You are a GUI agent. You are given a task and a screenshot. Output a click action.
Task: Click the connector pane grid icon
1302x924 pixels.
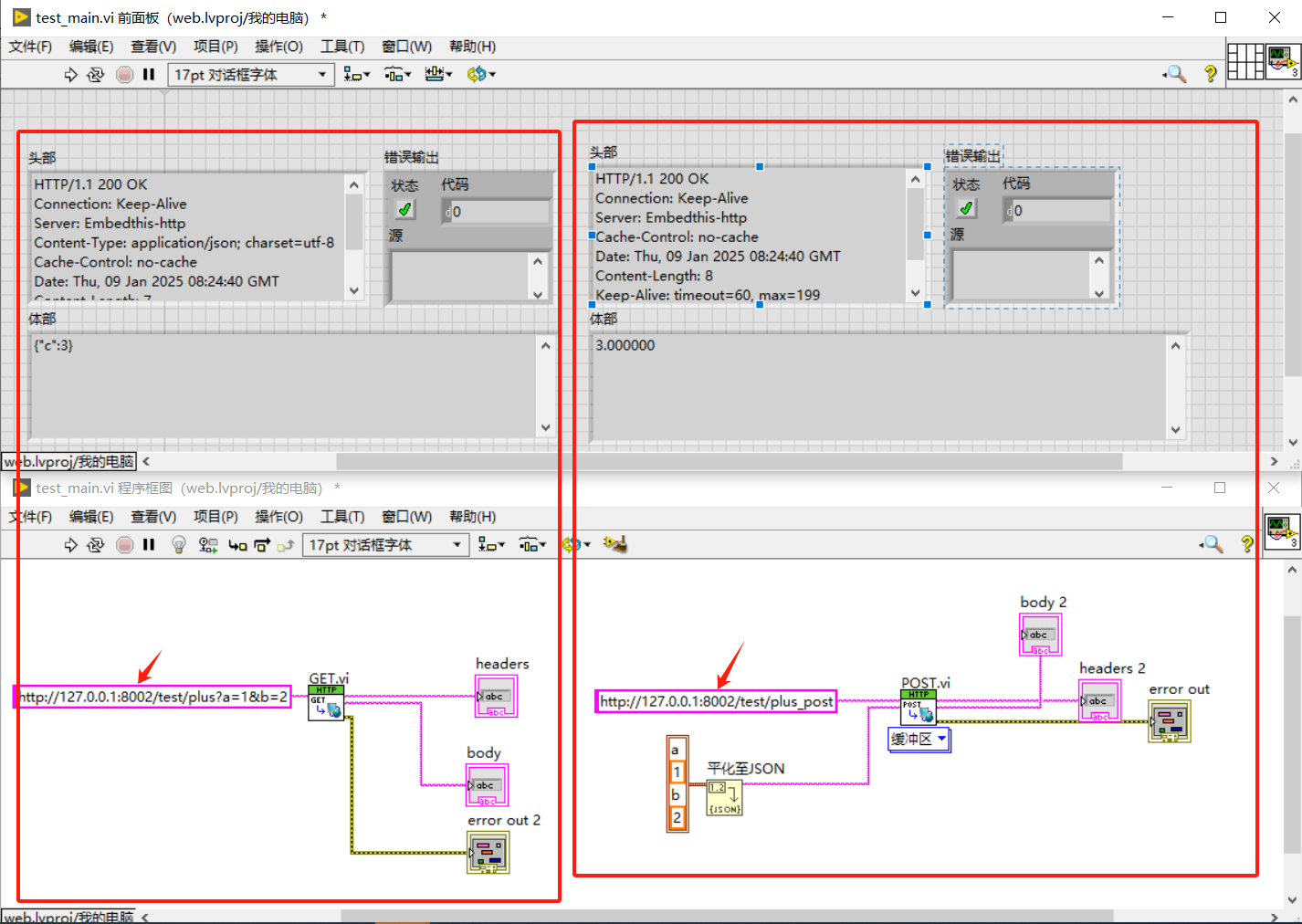pos(1245,61)
